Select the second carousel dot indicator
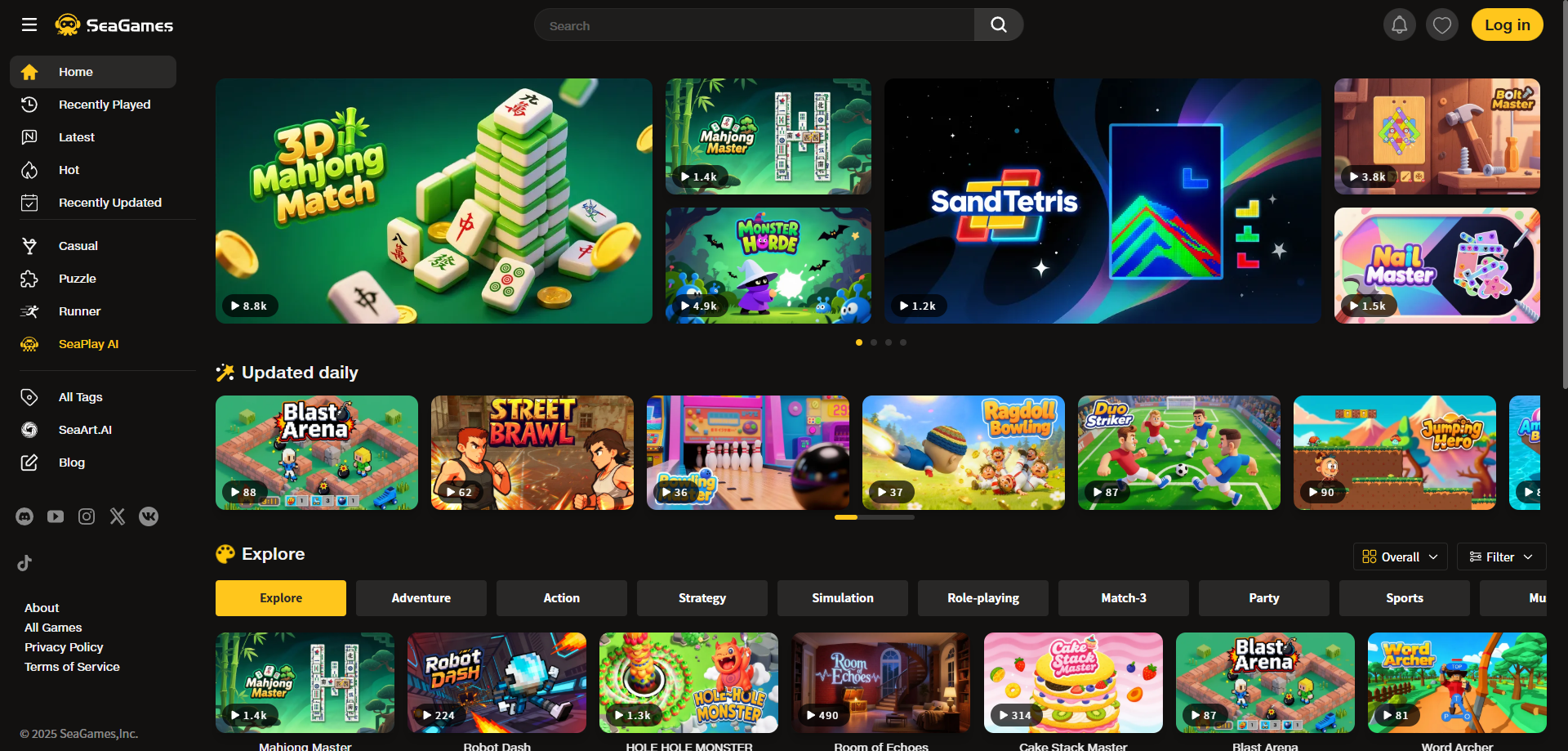This screenshot has height=751, width=1568. pos(873,342)
